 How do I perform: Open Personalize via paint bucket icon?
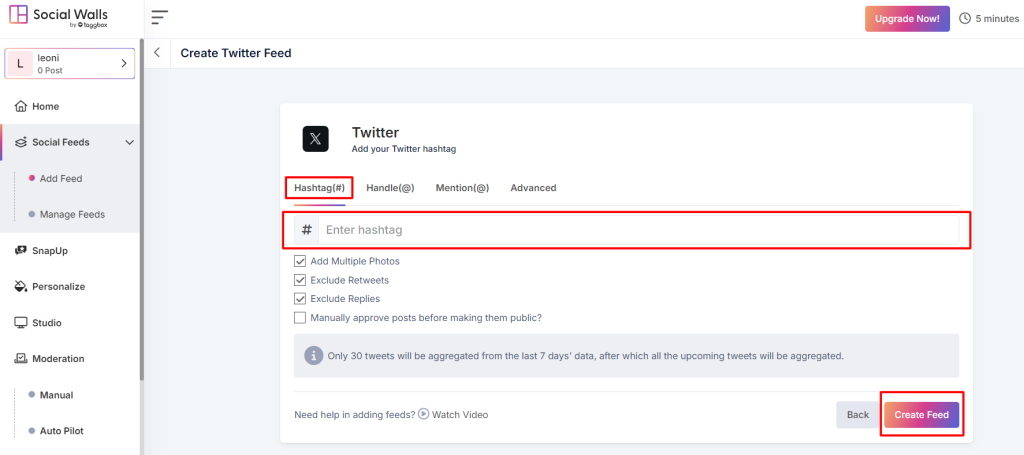[x=21, y=286]
